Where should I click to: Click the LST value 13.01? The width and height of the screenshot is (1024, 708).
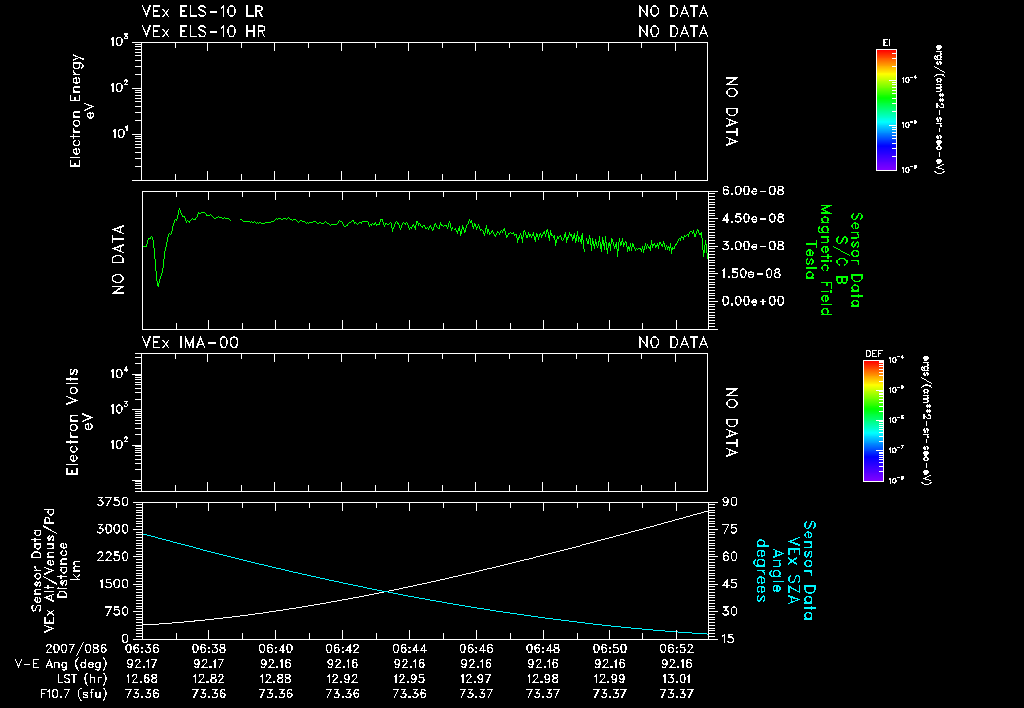[x=677, y=679]
